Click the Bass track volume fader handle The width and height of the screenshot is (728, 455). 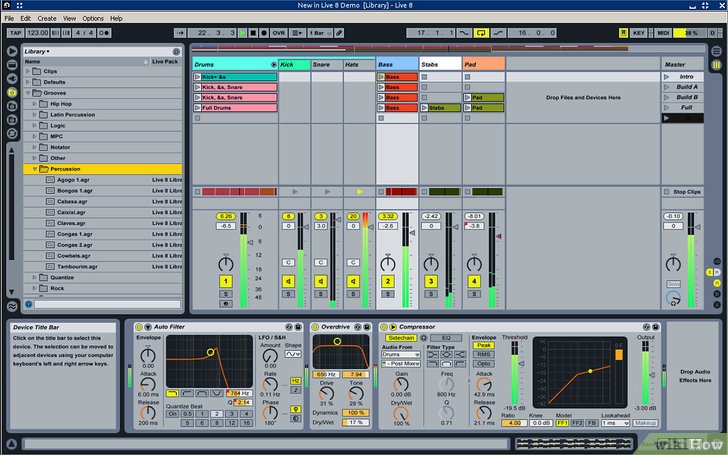(x=412, y=233)
